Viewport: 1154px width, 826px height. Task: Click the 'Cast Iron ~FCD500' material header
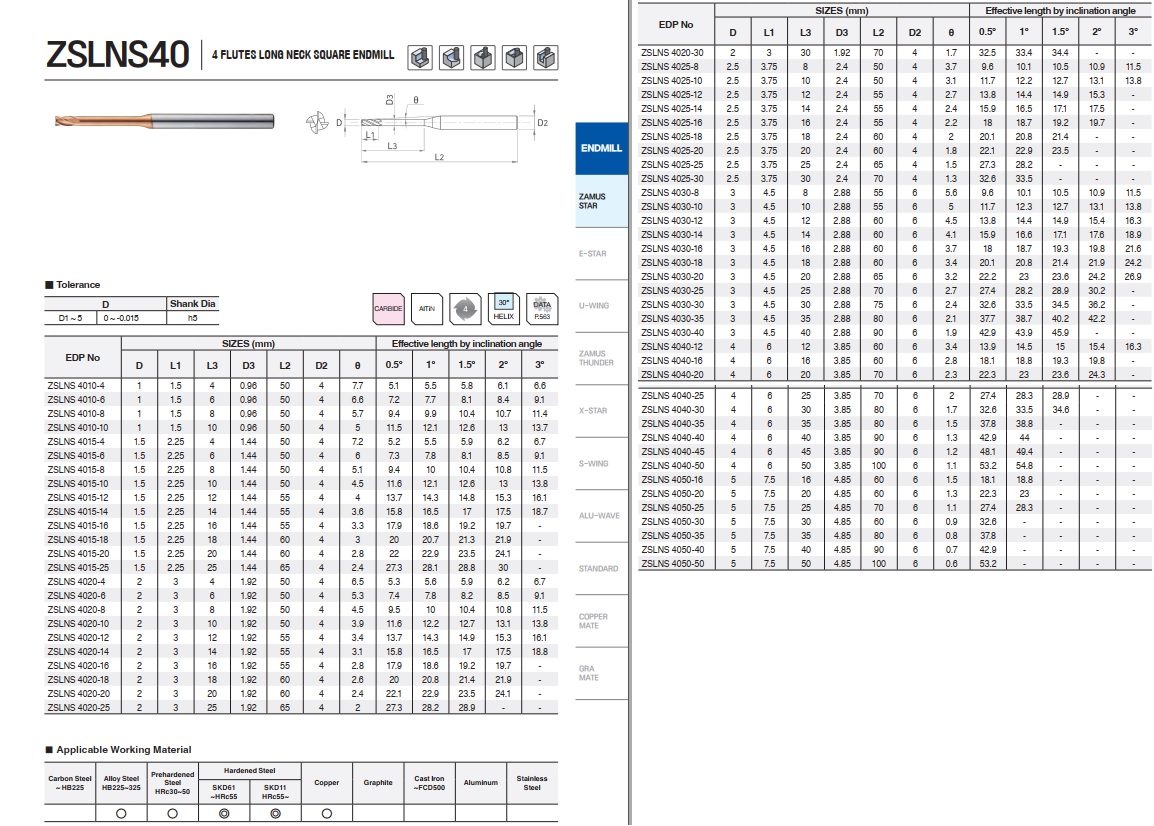[x=429, y=783]
